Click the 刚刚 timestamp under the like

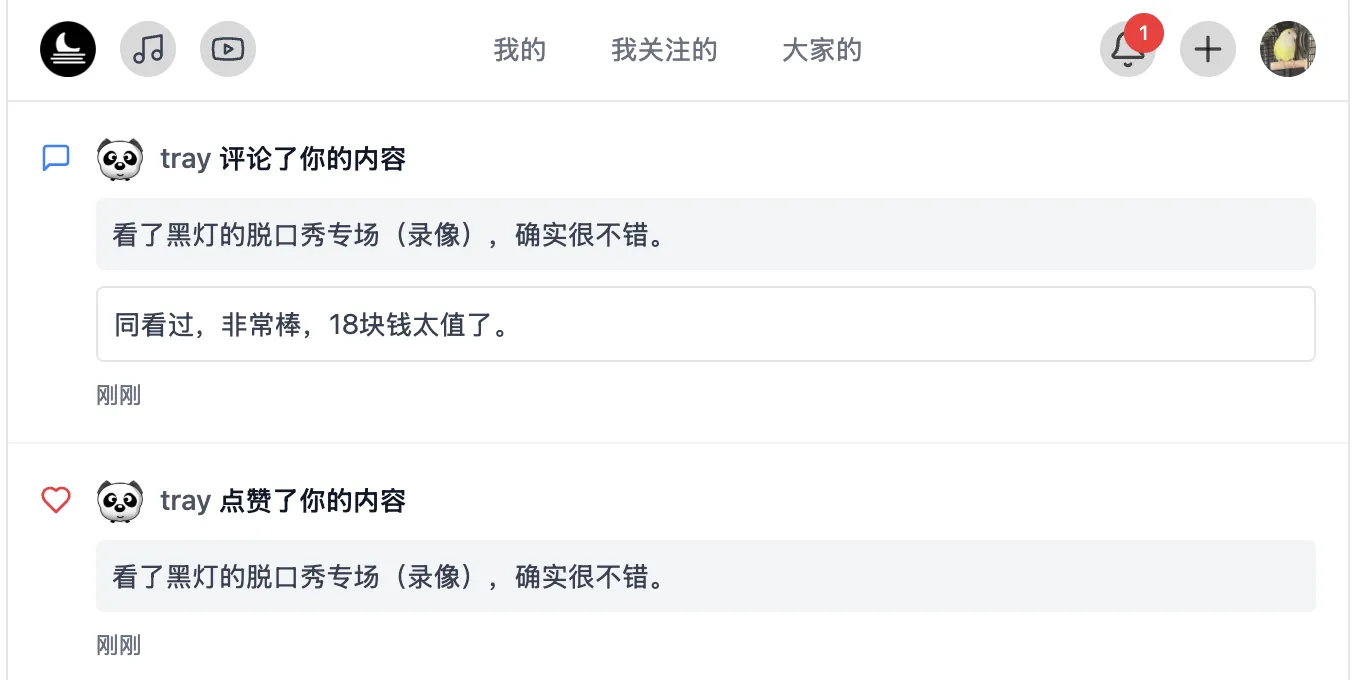[118, 646]
